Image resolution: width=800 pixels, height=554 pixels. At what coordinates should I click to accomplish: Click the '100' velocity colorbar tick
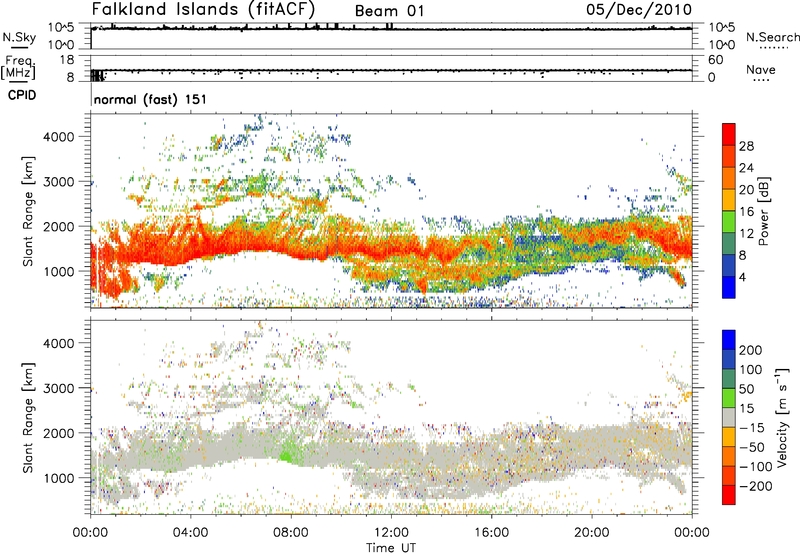[x=751, y=369]
